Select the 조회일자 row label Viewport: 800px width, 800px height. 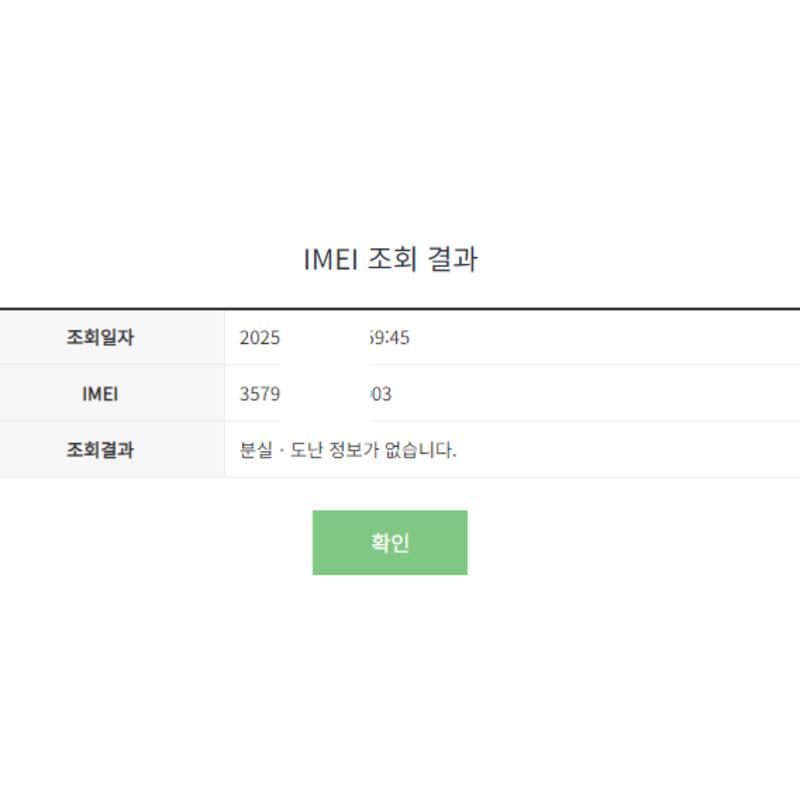[x=100, y=338]
